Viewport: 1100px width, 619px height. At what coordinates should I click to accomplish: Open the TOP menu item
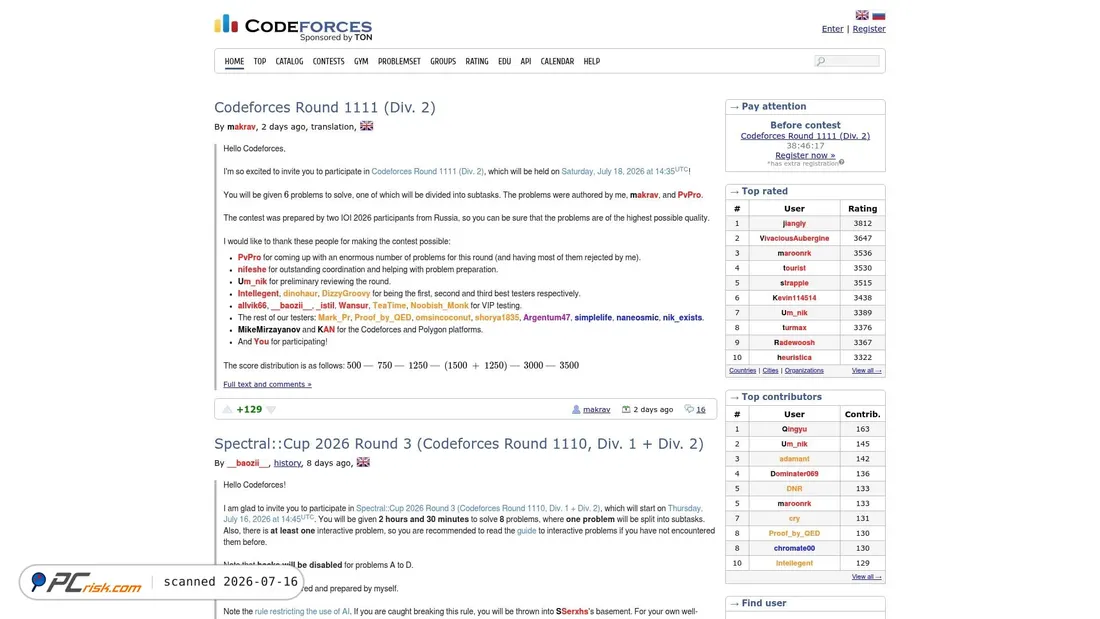pyautogui.click(x=260, y=62)
